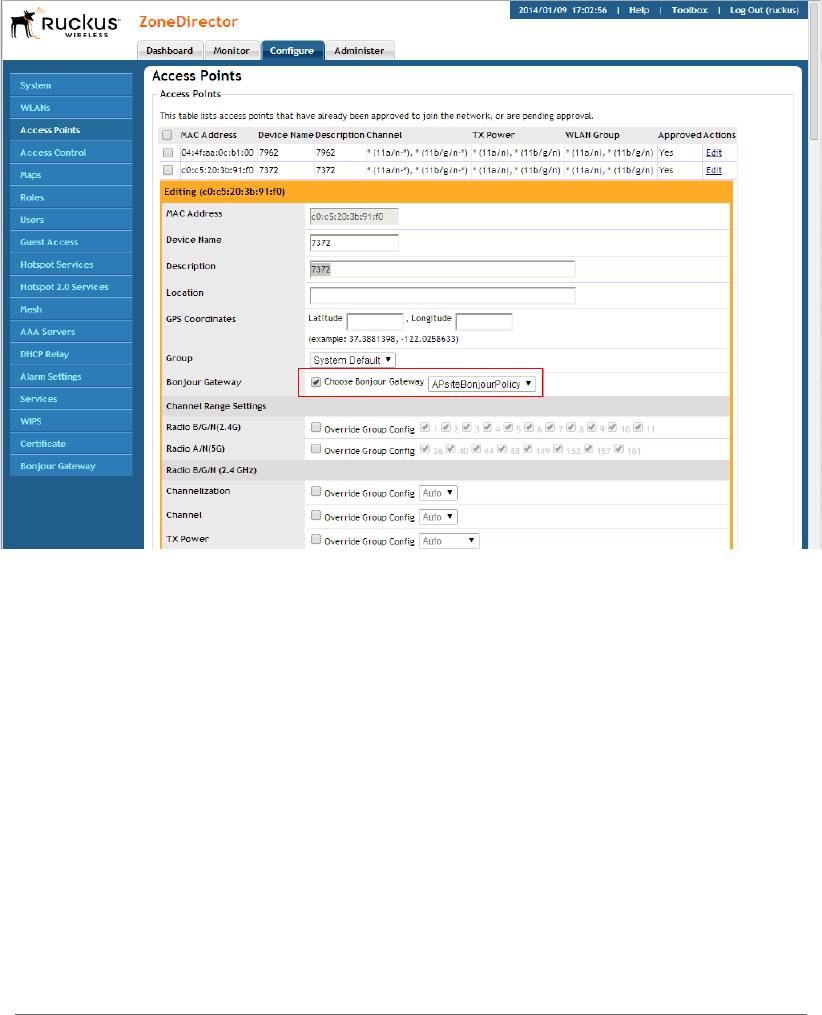Toggle 2.4G channel 1 checkbox
The height and width of the screenshot is (1015, 822).
click(x=425, y=427)
